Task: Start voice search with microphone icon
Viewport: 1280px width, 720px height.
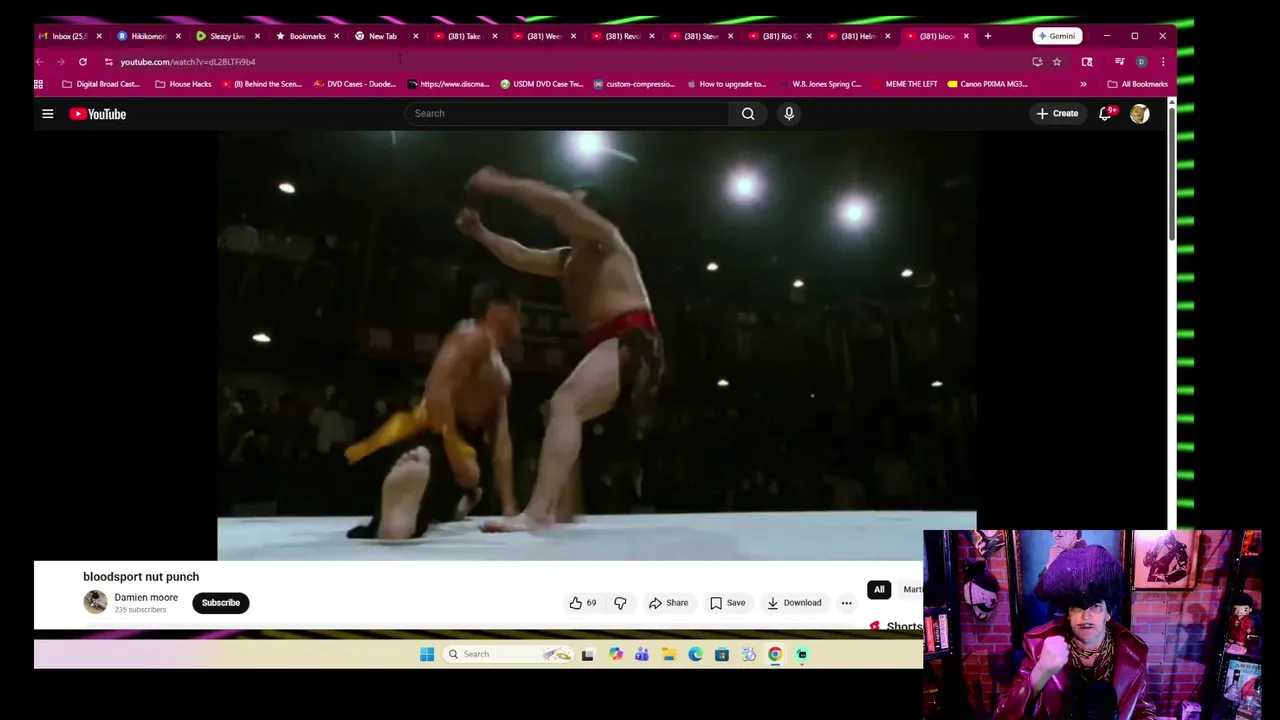Action: tap(789, 113)
